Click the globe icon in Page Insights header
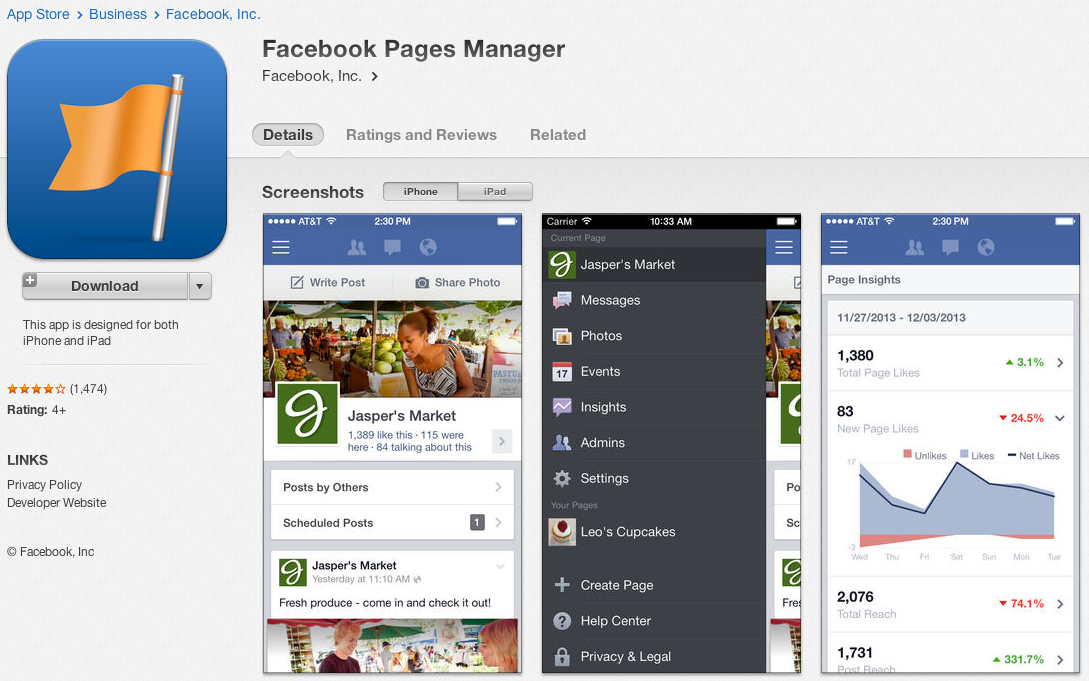This screenshot has height=681, width=1089. point(986,247)
